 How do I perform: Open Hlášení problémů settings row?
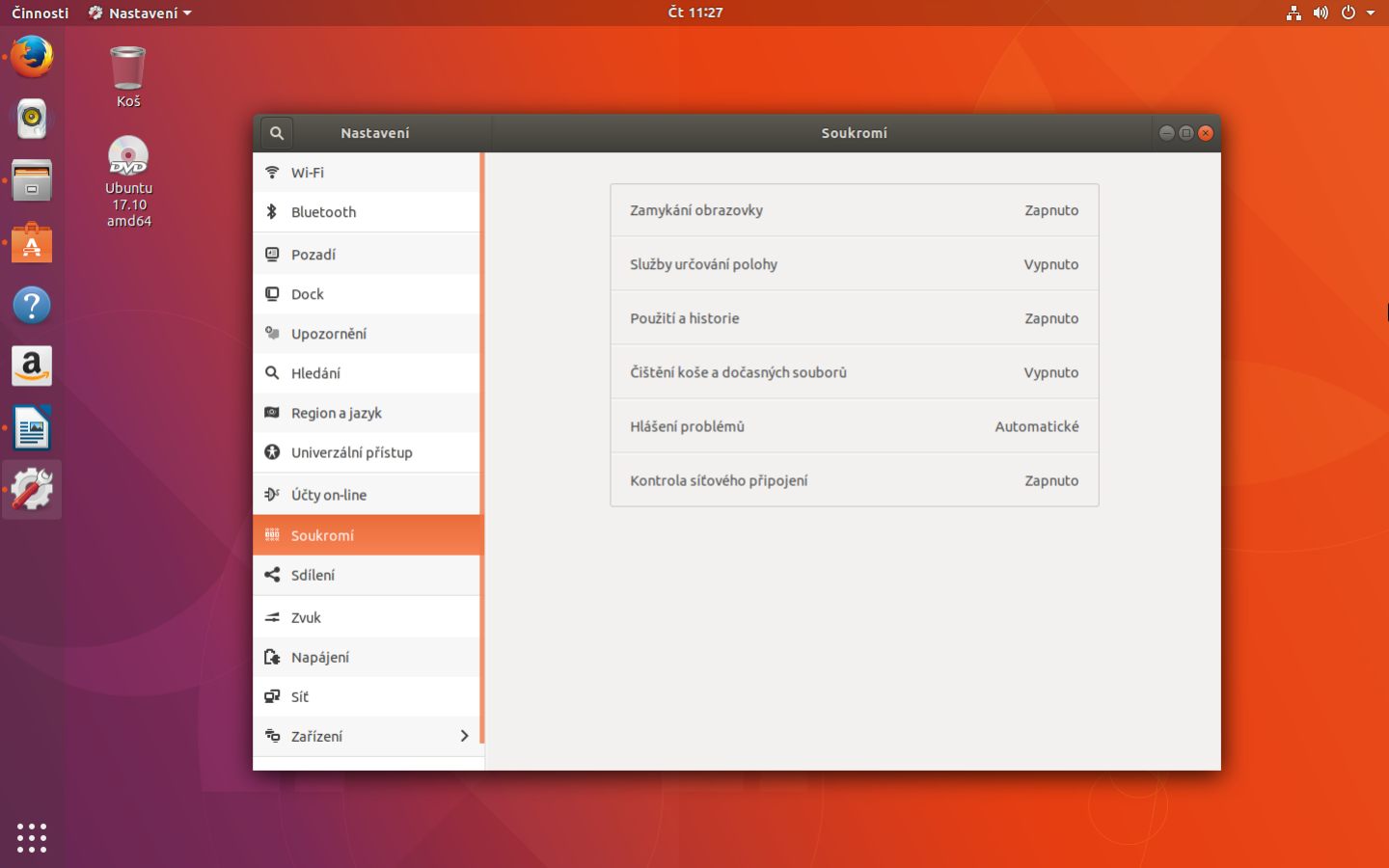point(854,425)
